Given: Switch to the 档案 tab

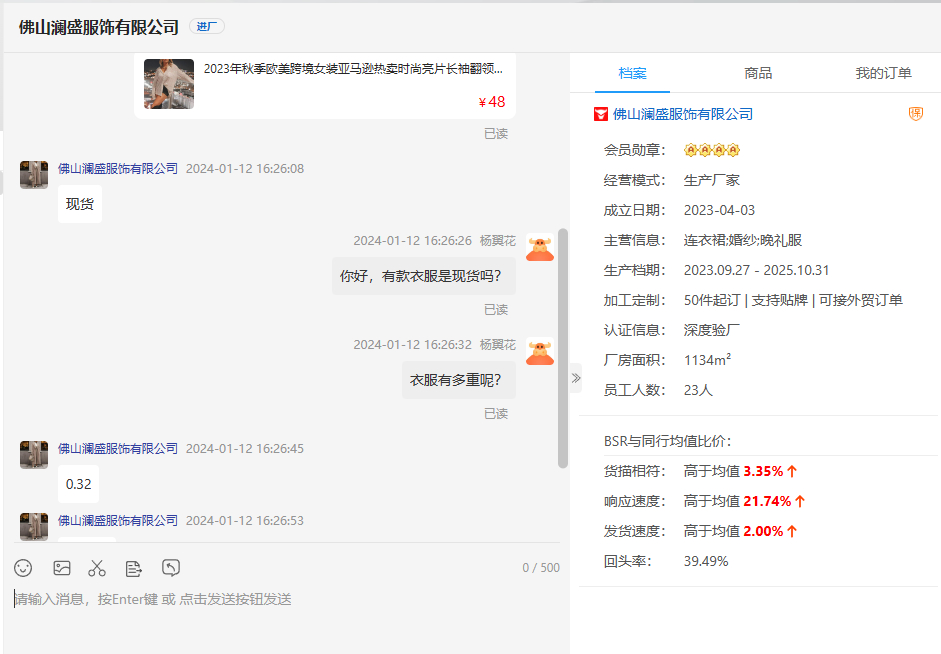Looking at the screenshot, I should [632, 73].
